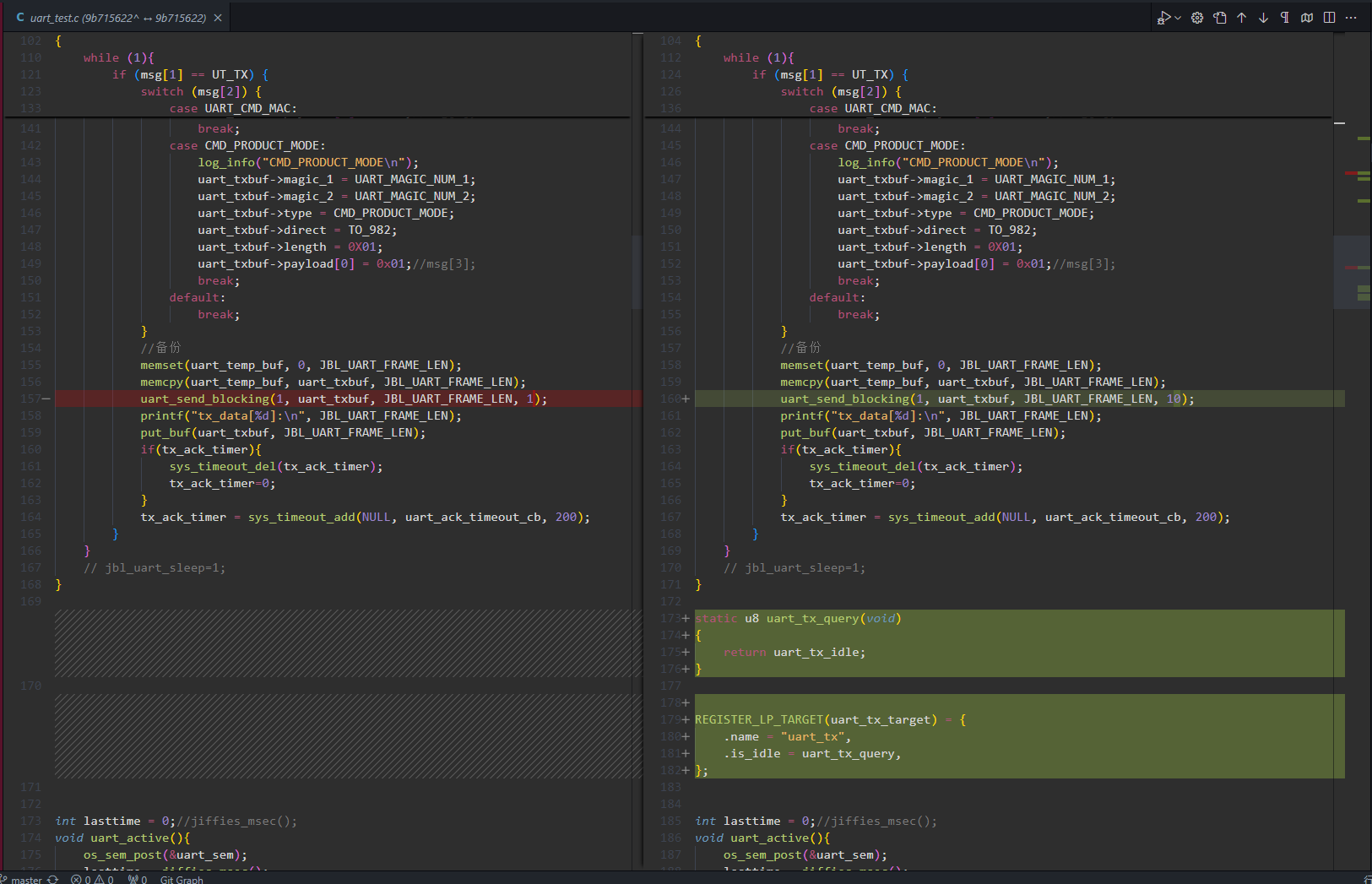Click 'void uart_active(){' in left pane
This screenshot has height=884, width=1372.
pos(122,838)
